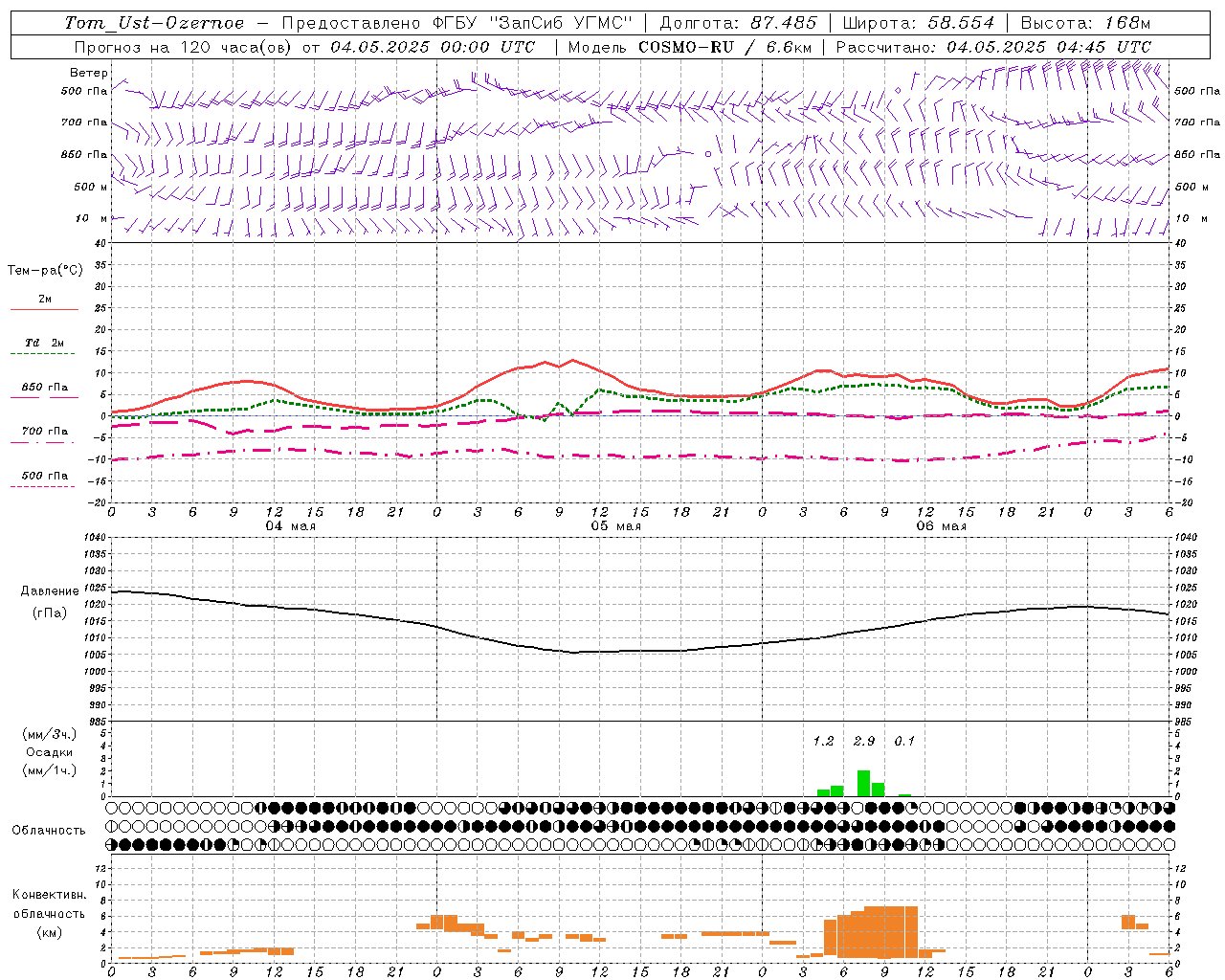Screen dimensions: 1225x980
Task: Click the 2.9 precipitation total
Action: 864,742
